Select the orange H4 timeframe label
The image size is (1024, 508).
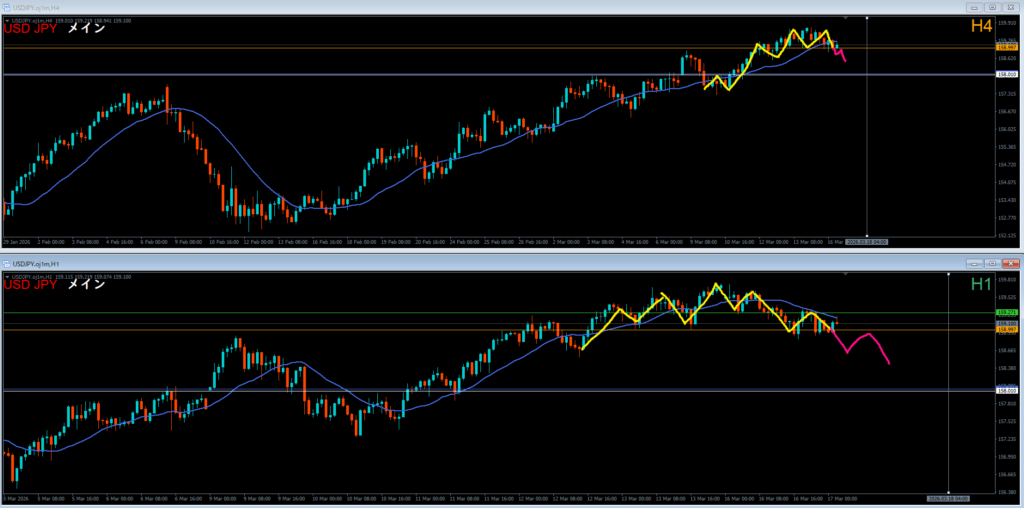(x=981, y=27)
